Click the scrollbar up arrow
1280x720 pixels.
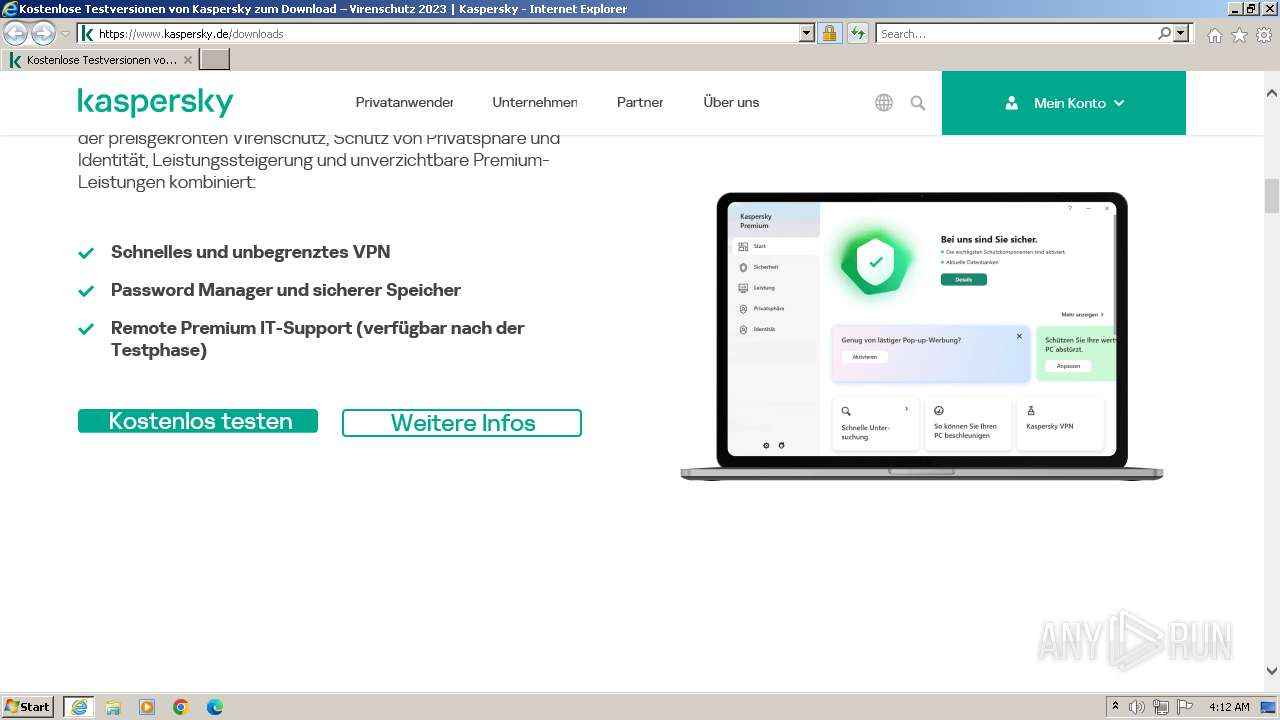tap(1272, 93)
